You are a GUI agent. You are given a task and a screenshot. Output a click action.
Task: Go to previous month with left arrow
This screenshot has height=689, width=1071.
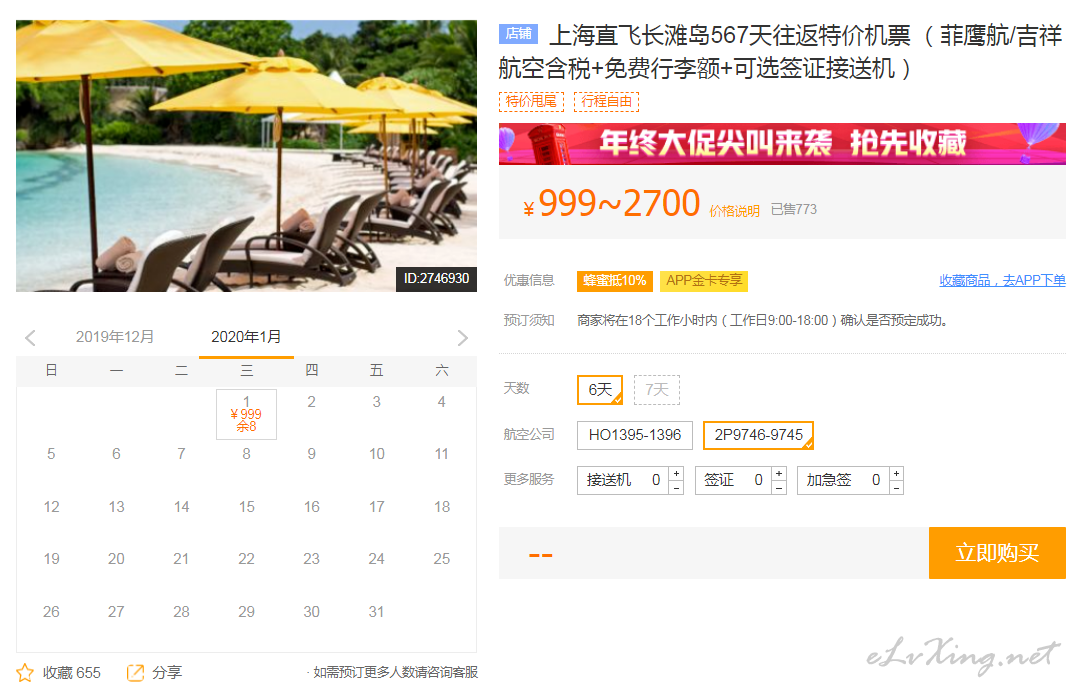[x=30, y=338]
